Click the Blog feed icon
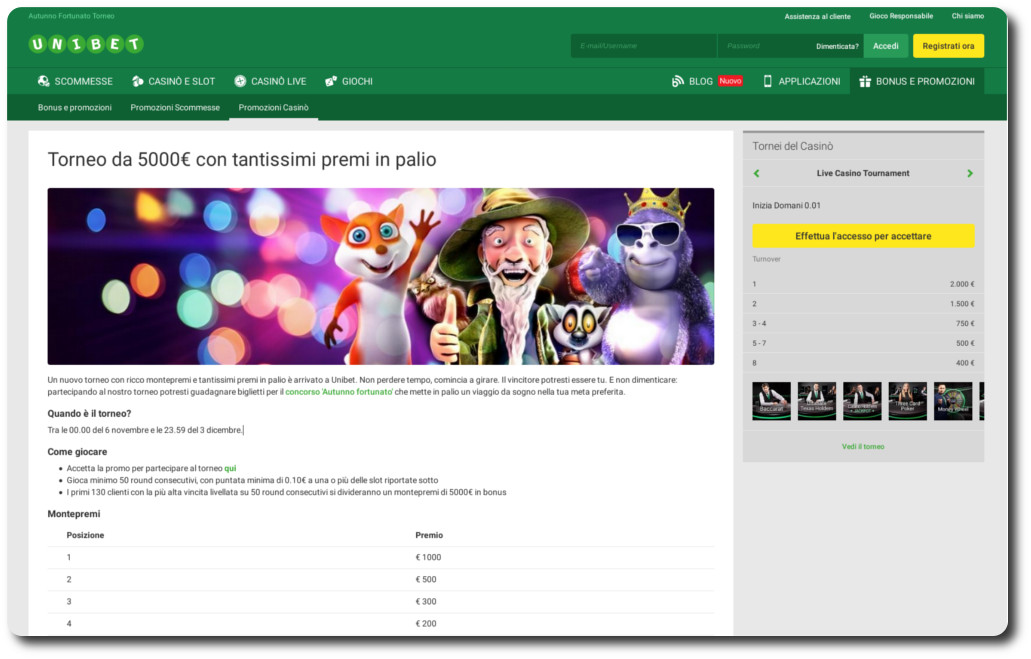This screenshot has height=659, width=1031. (x=678, y=81)
